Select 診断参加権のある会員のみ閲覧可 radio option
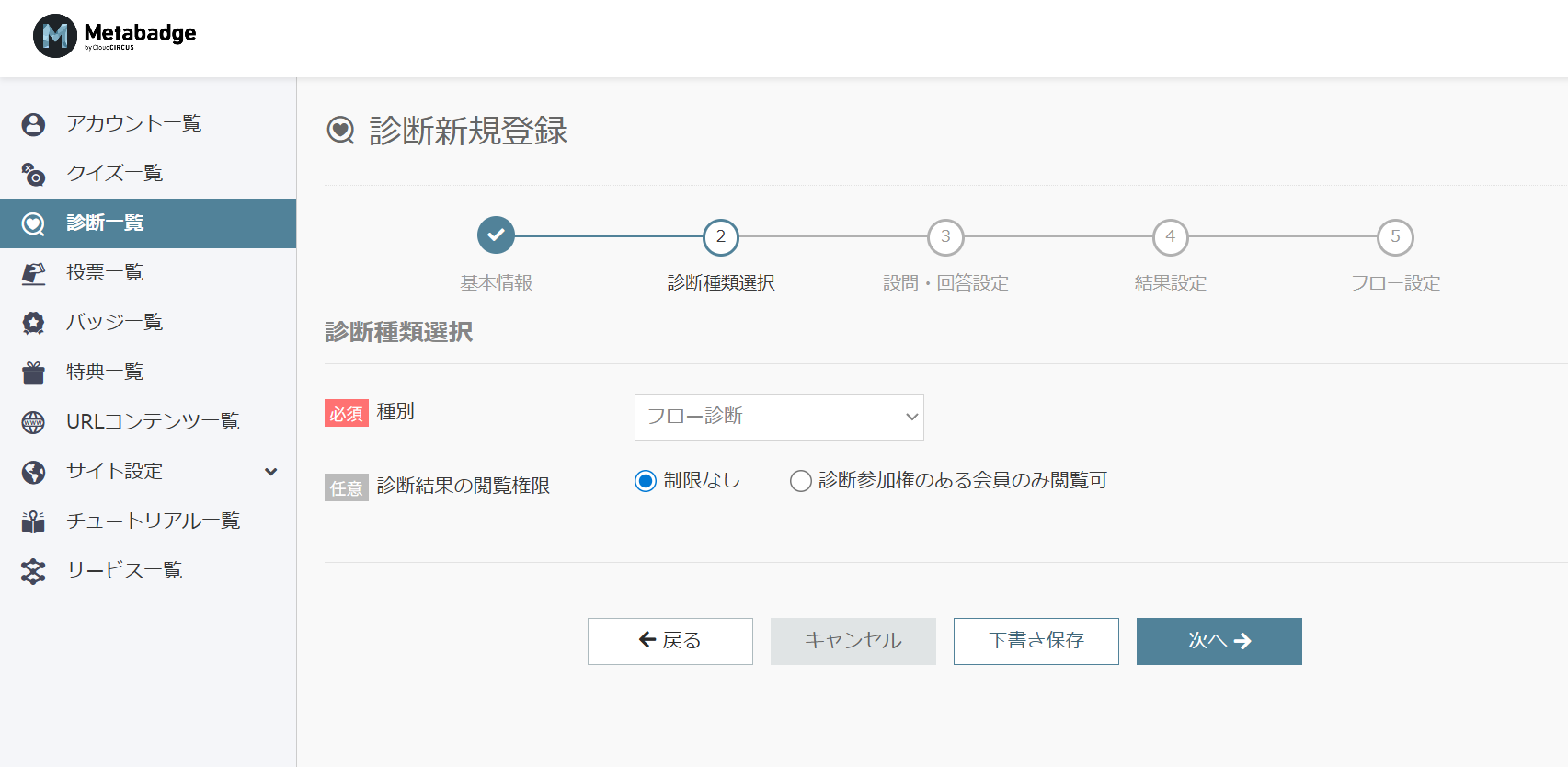This screenshot has width=1568, height=767. point(800,481)
